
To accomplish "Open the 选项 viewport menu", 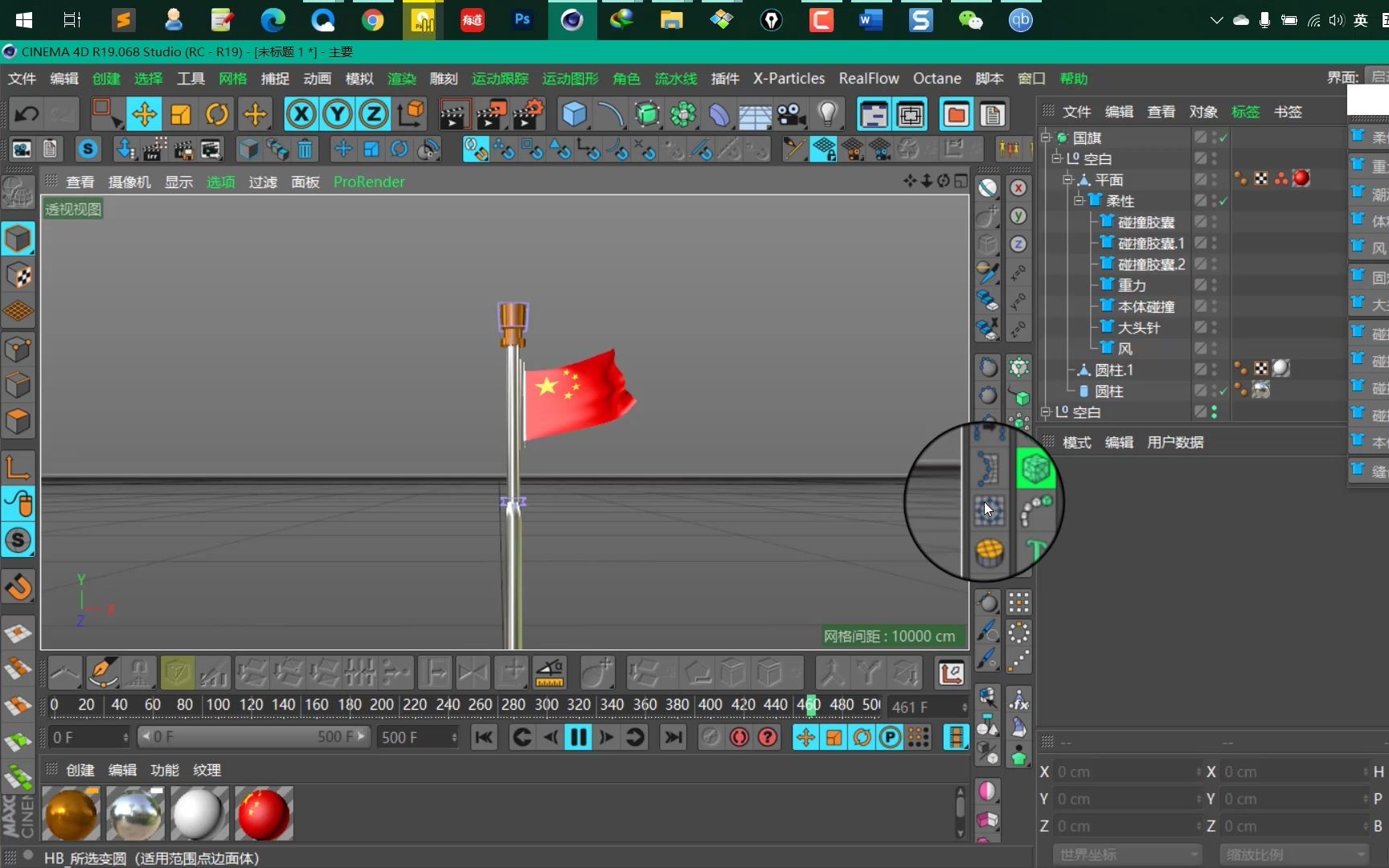I will point(221,182).
